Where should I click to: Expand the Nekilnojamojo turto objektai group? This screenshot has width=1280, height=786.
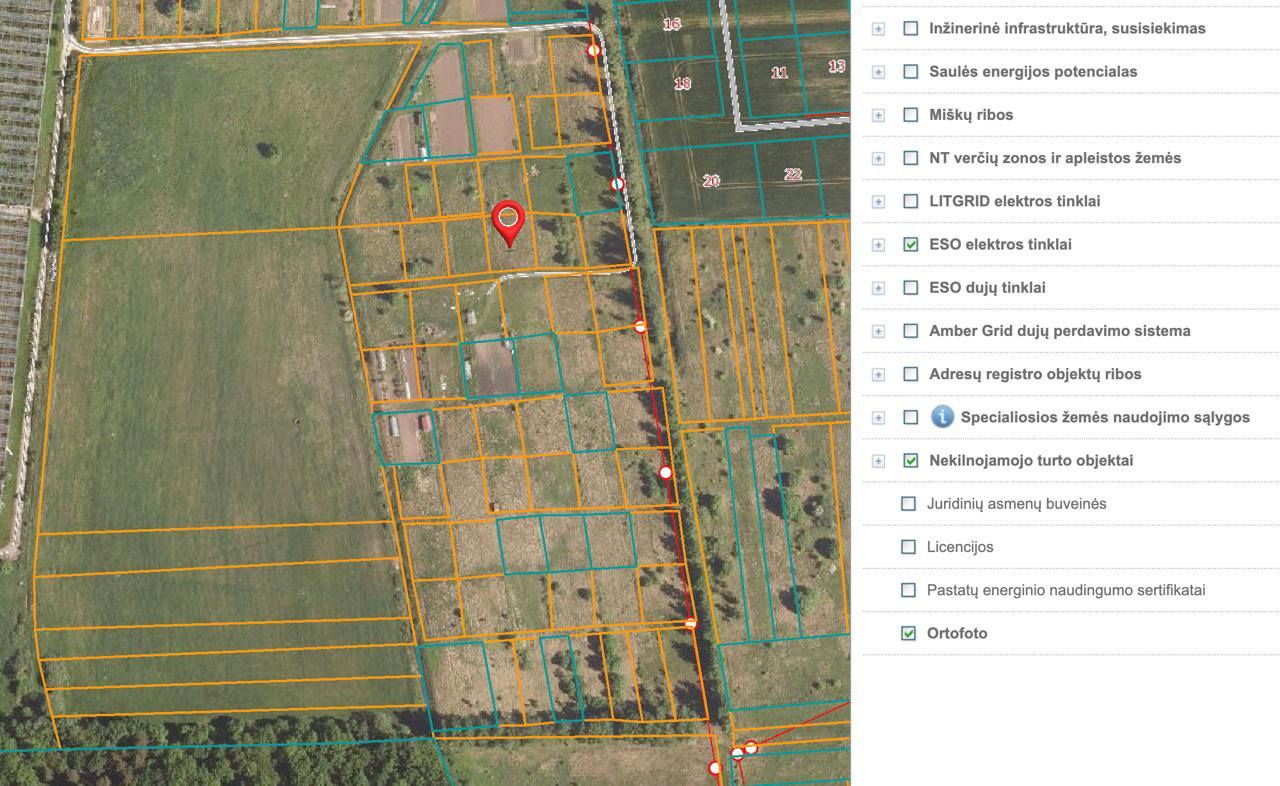pos(878,461)
